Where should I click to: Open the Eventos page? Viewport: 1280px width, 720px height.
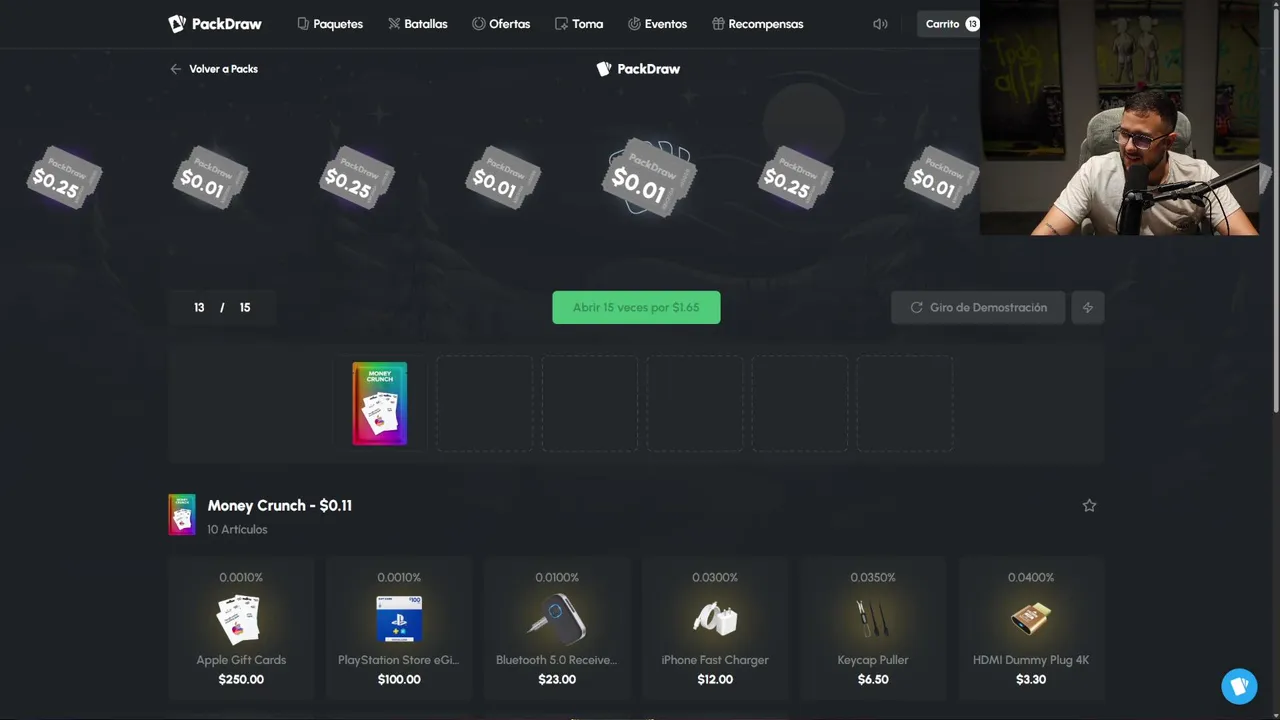click(657, 24)
